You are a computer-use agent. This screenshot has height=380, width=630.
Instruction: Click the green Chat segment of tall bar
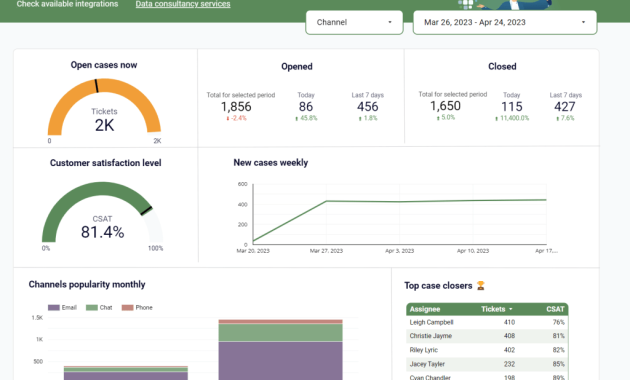pos(280,333)
